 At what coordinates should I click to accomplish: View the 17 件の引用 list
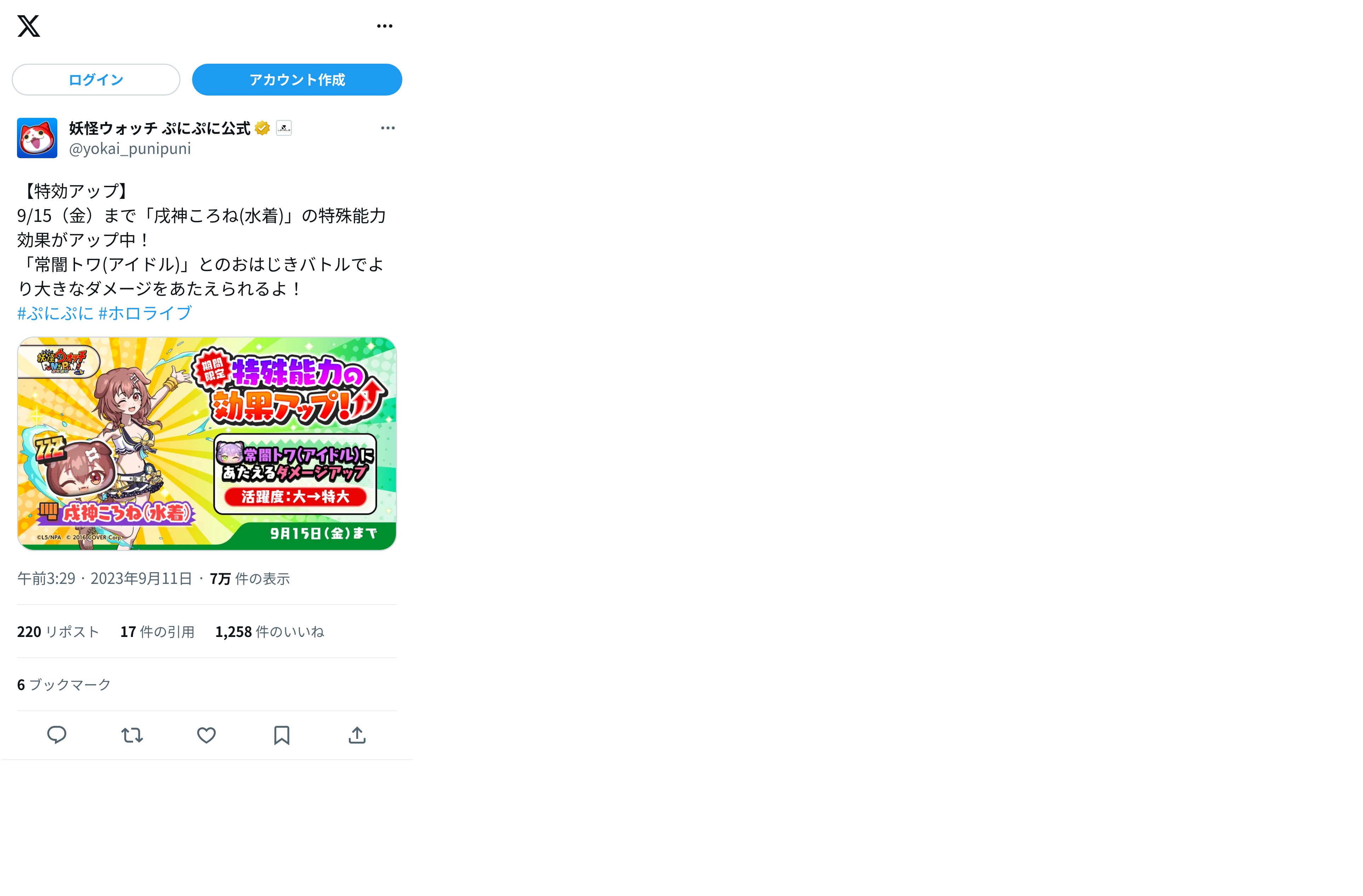(157, 631)
